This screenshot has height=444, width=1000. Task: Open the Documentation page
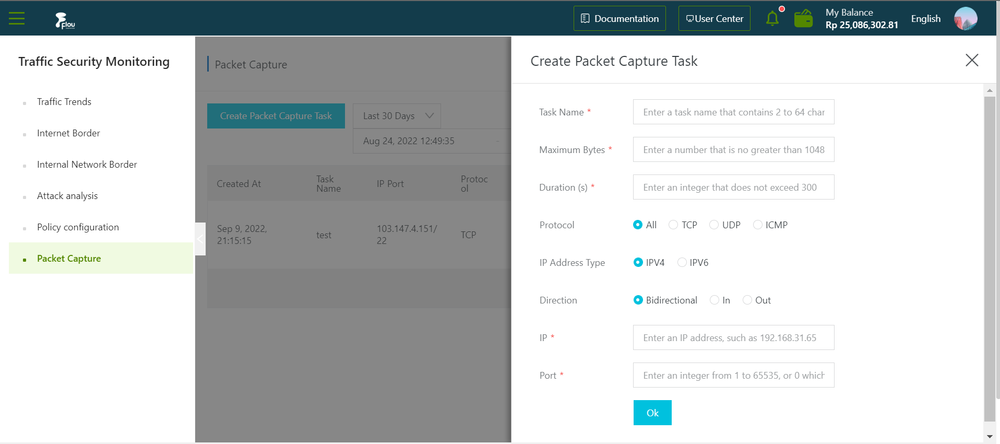point(620,18)
